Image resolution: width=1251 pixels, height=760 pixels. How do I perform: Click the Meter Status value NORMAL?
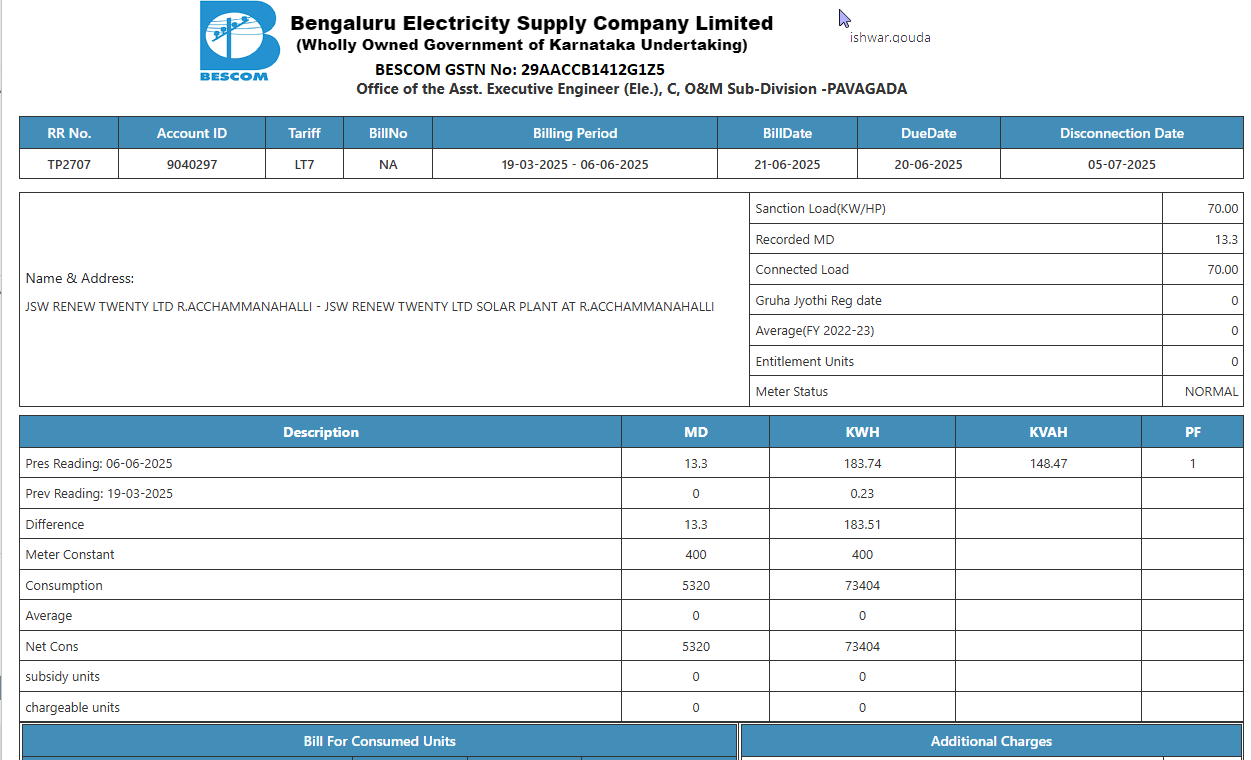pos(1211,391)
